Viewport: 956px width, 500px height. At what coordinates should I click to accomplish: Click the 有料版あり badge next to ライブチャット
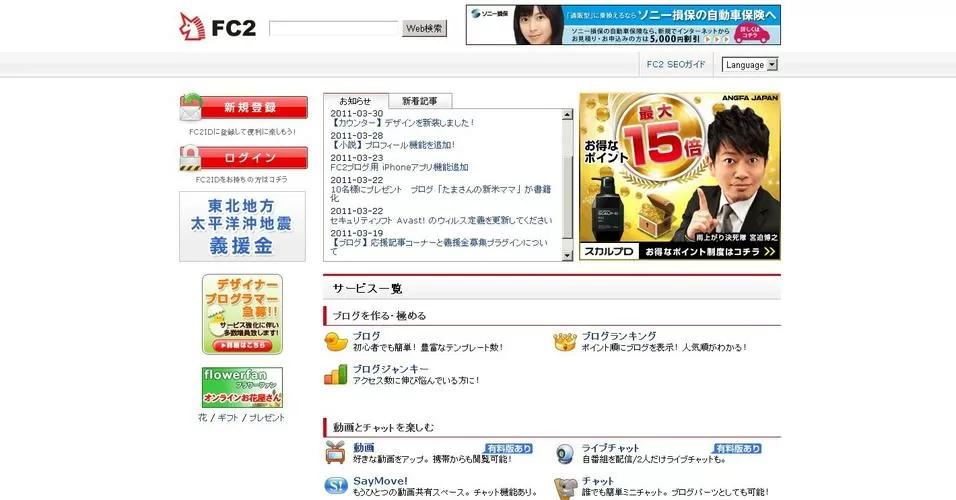tap(737, 448)
